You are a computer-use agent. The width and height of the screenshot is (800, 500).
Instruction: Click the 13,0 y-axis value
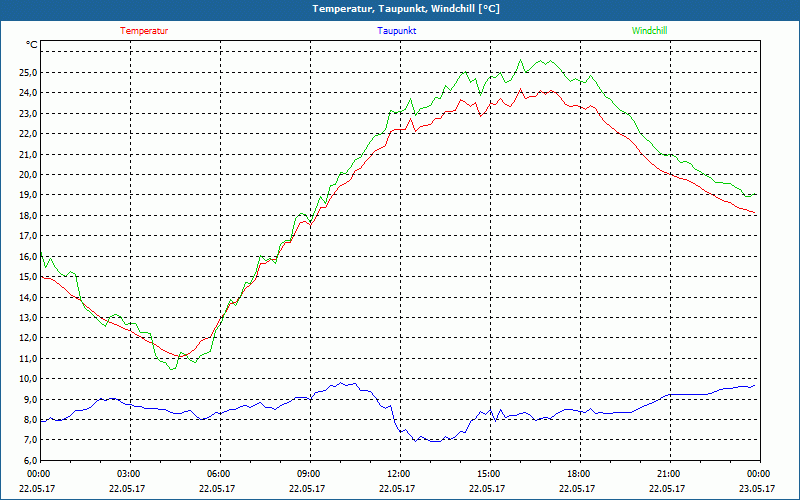[x=28, y=317]
